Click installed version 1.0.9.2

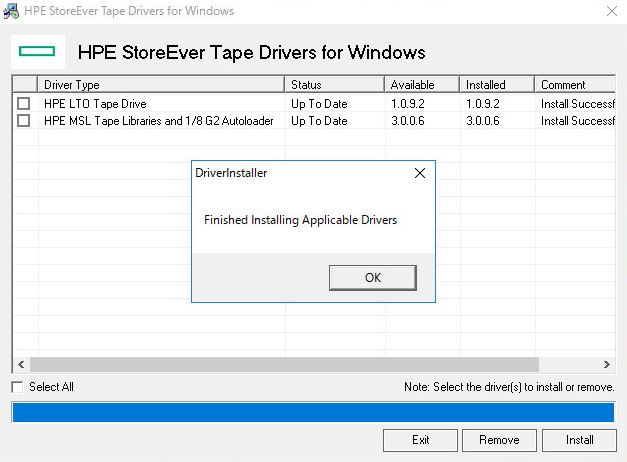click(483, 104)
